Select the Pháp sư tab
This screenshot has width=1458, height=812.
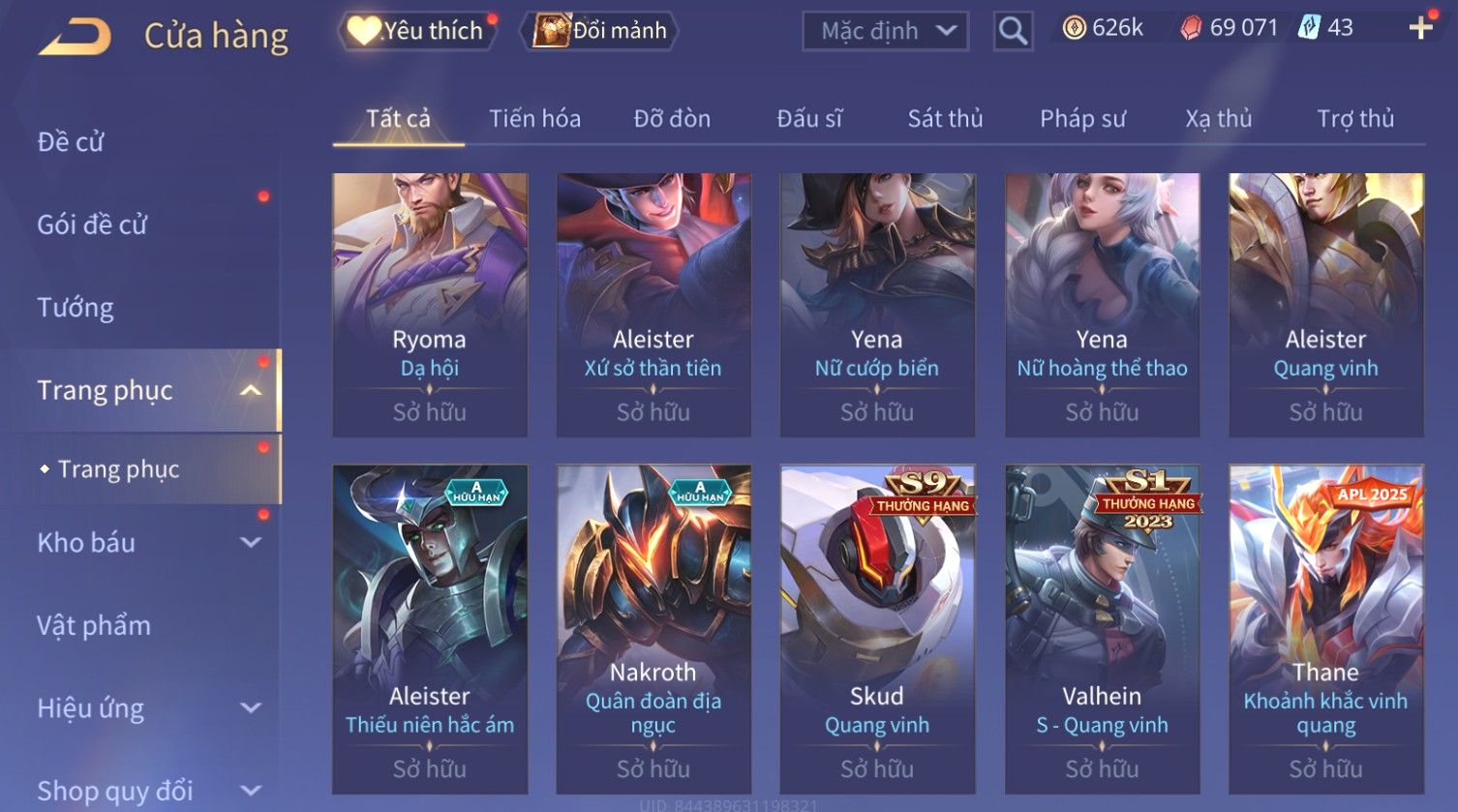pos(1082,119)
